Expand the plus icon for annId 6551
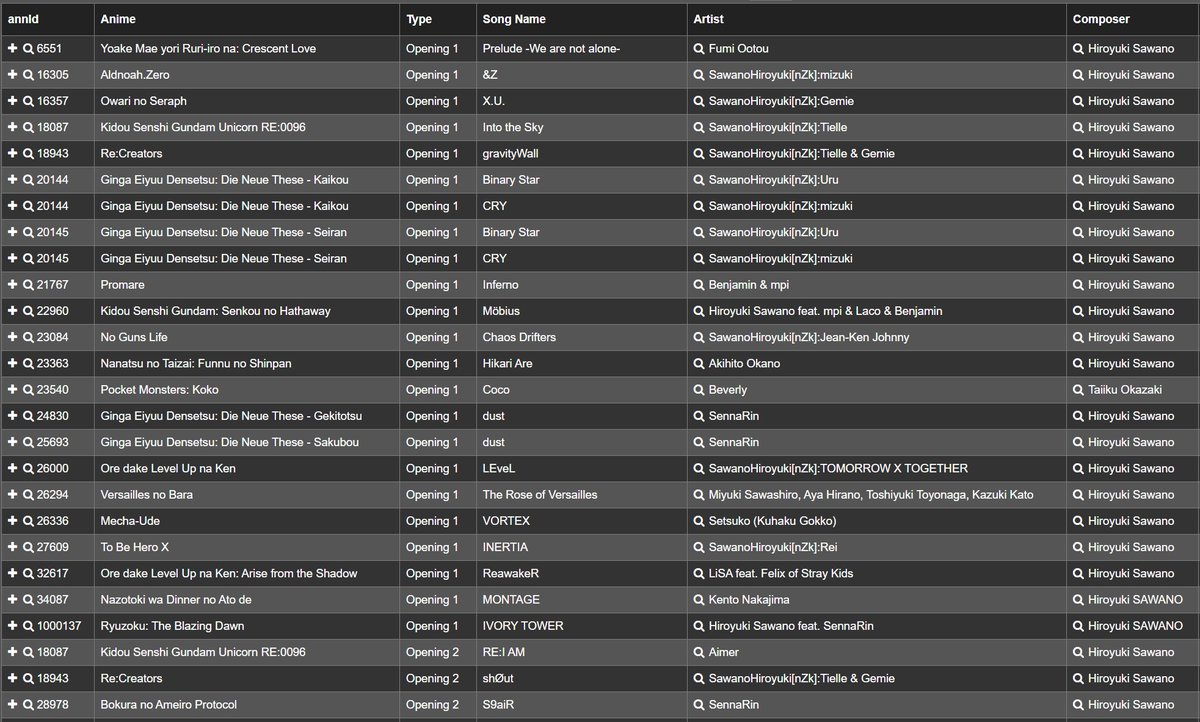The height and width of the screenshot is (722, 1200). [x=13, y=49]
